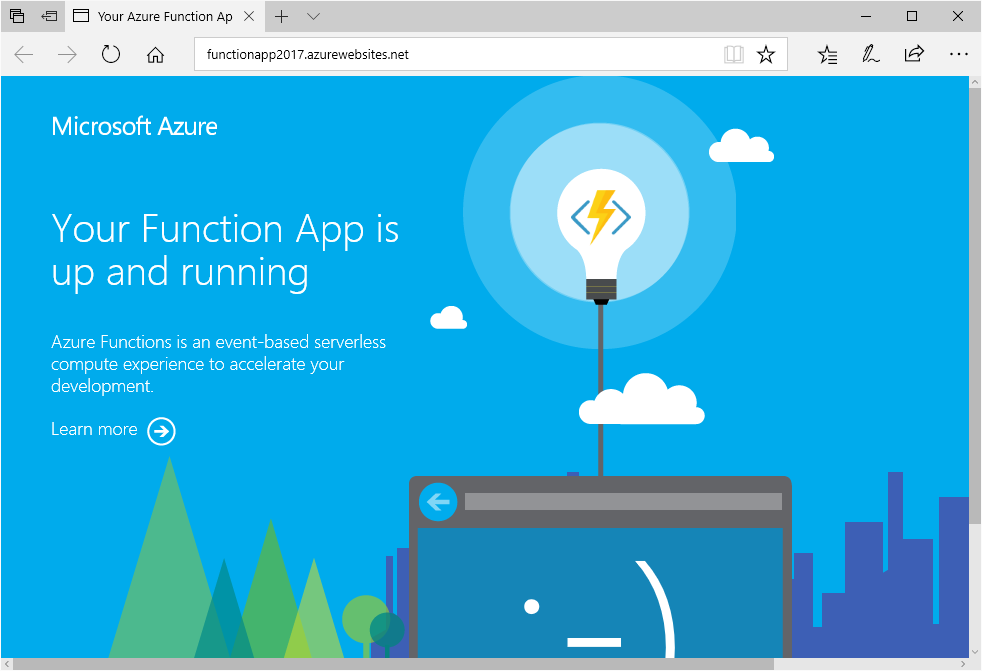Click the vertical scrollbar down arrow

(975, 650)
